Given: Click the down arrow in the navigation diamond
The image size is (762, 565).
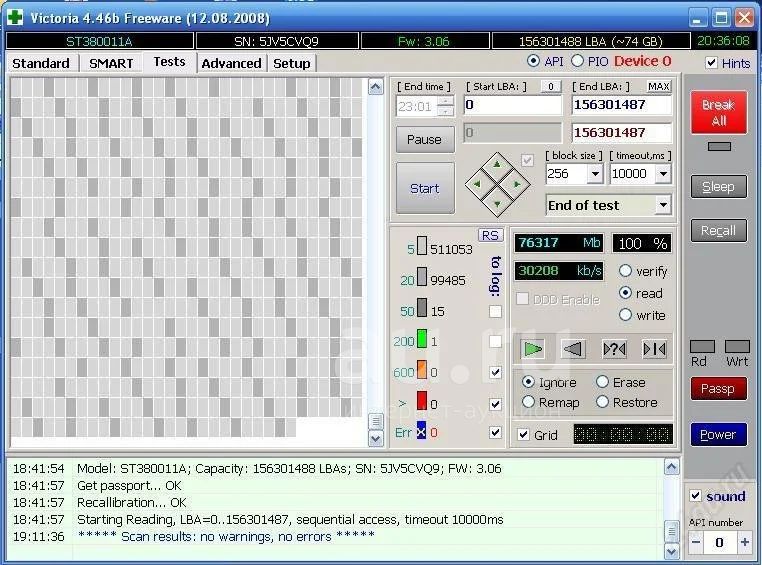Looking at the screenshot, I should [497, 204].
